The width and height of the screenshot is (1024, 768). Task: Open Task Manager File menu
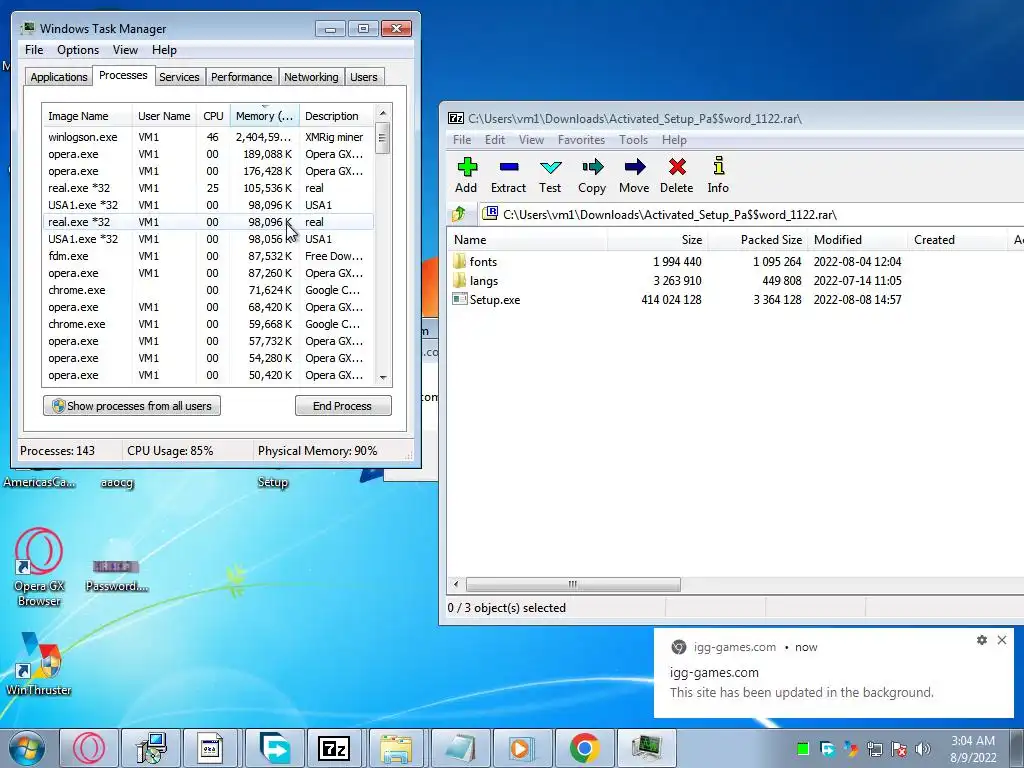coord(34,50)
